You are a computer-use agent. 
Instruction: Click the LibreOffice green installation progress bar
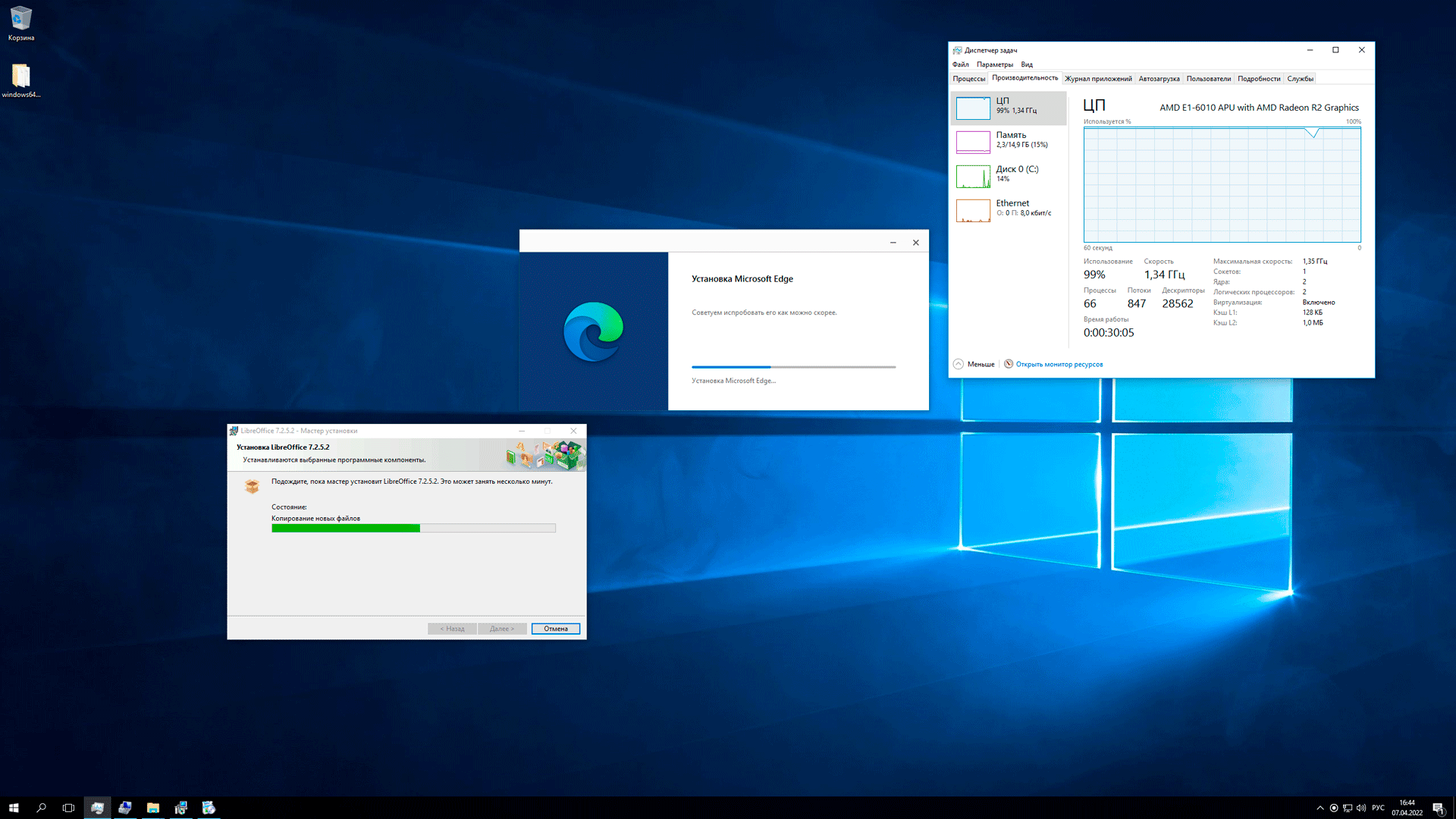tap(346, 528)
